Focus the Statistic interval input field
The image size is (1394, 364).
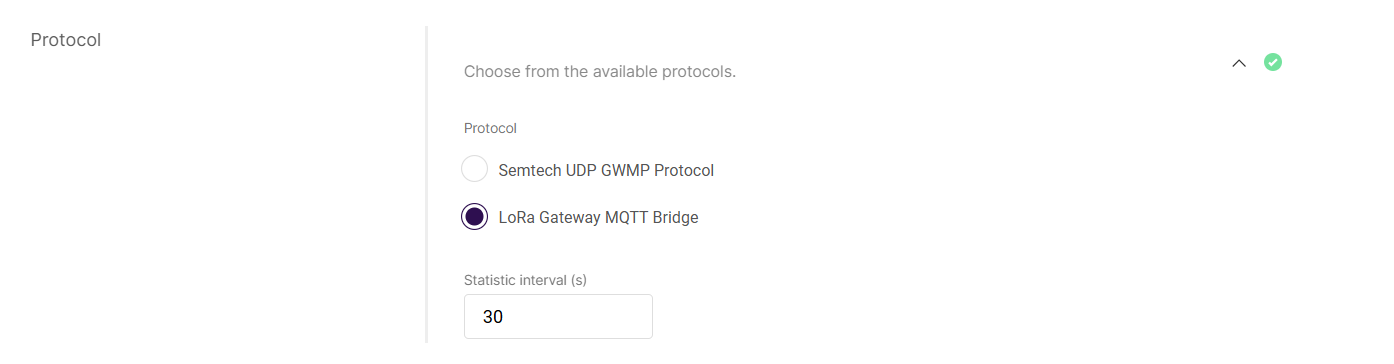coord(558,317)
